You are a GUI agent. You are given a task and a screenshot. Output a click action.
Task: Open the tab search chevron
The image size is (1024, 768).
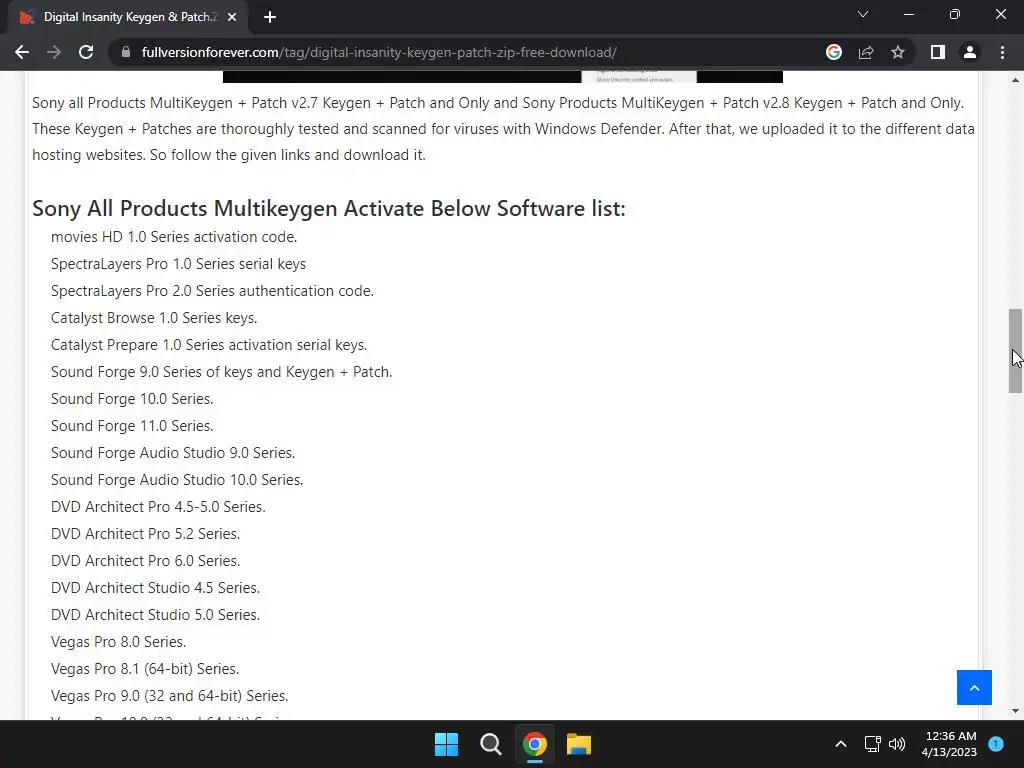863,14
